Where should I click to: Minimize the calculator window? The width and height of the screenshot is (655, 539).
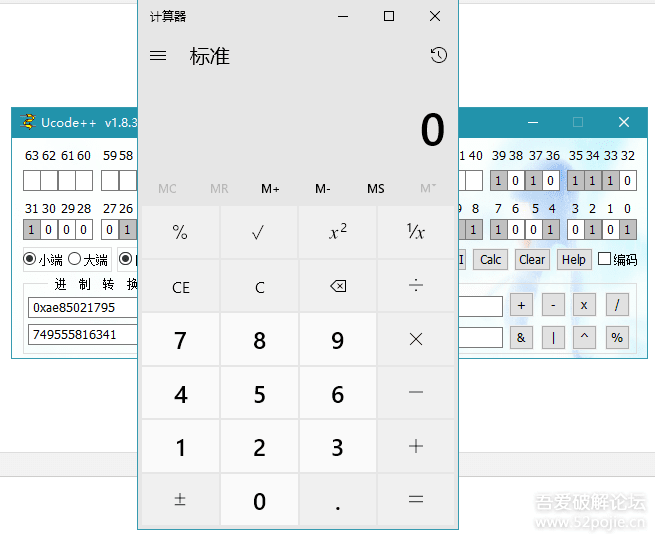[x=343, y=16]
